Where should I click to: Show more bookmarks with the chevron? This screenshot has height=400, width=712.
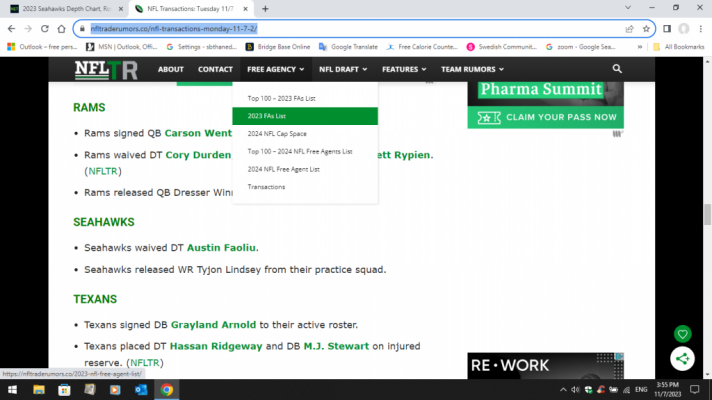point(640,47)
